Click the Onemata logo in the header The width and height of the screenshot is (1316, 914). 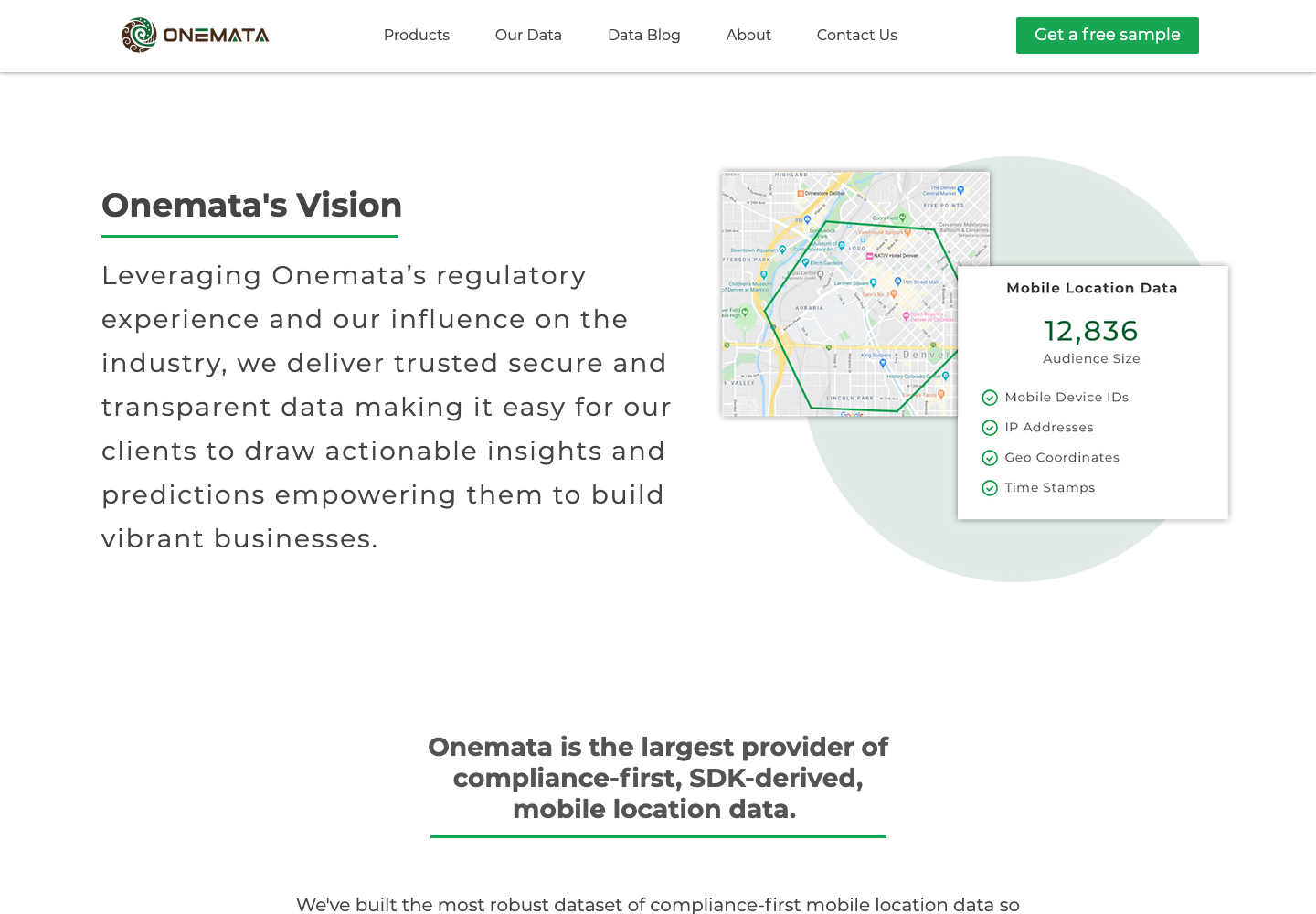pos(195,36)
